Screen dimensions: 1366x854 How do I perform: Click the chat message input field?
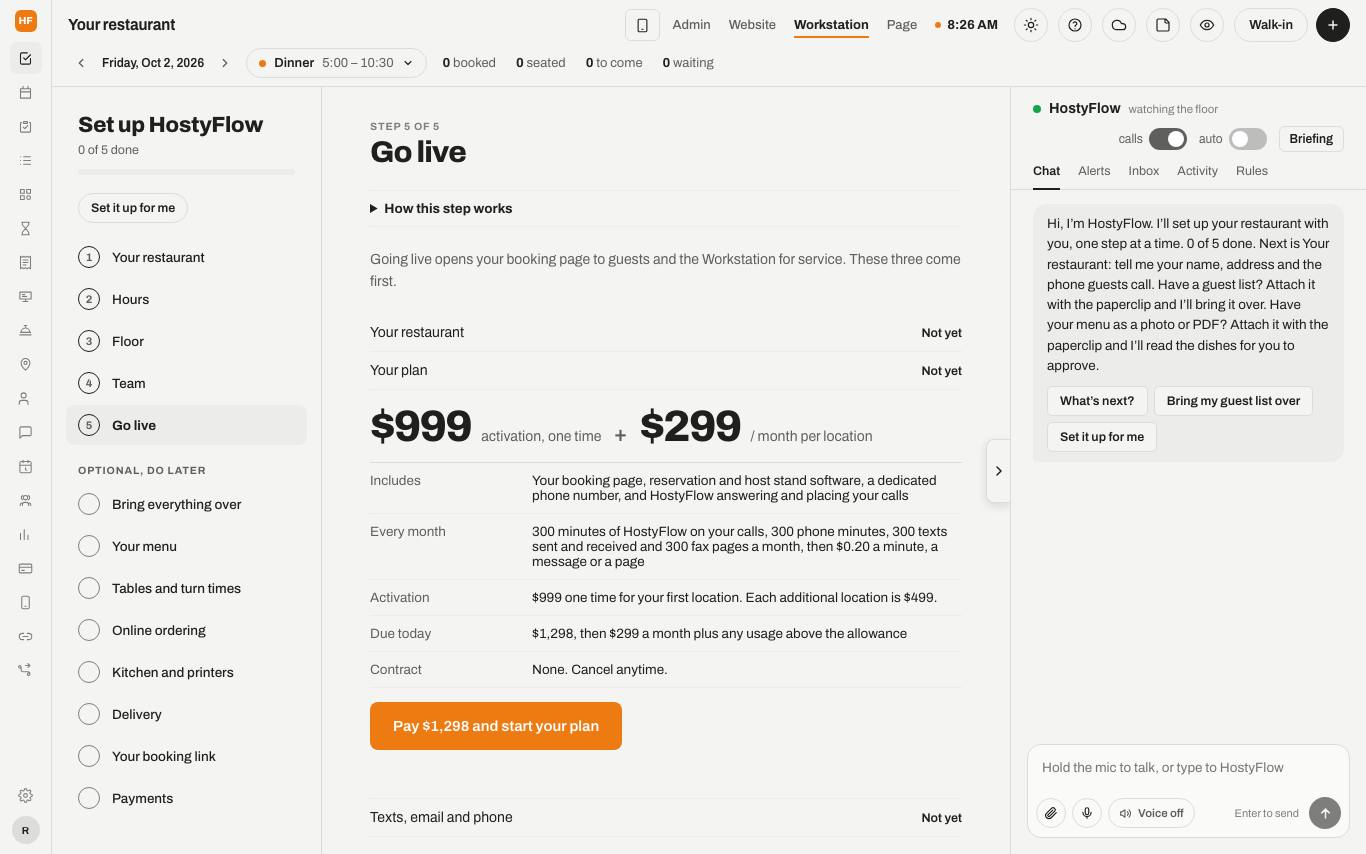[1188, 768]
